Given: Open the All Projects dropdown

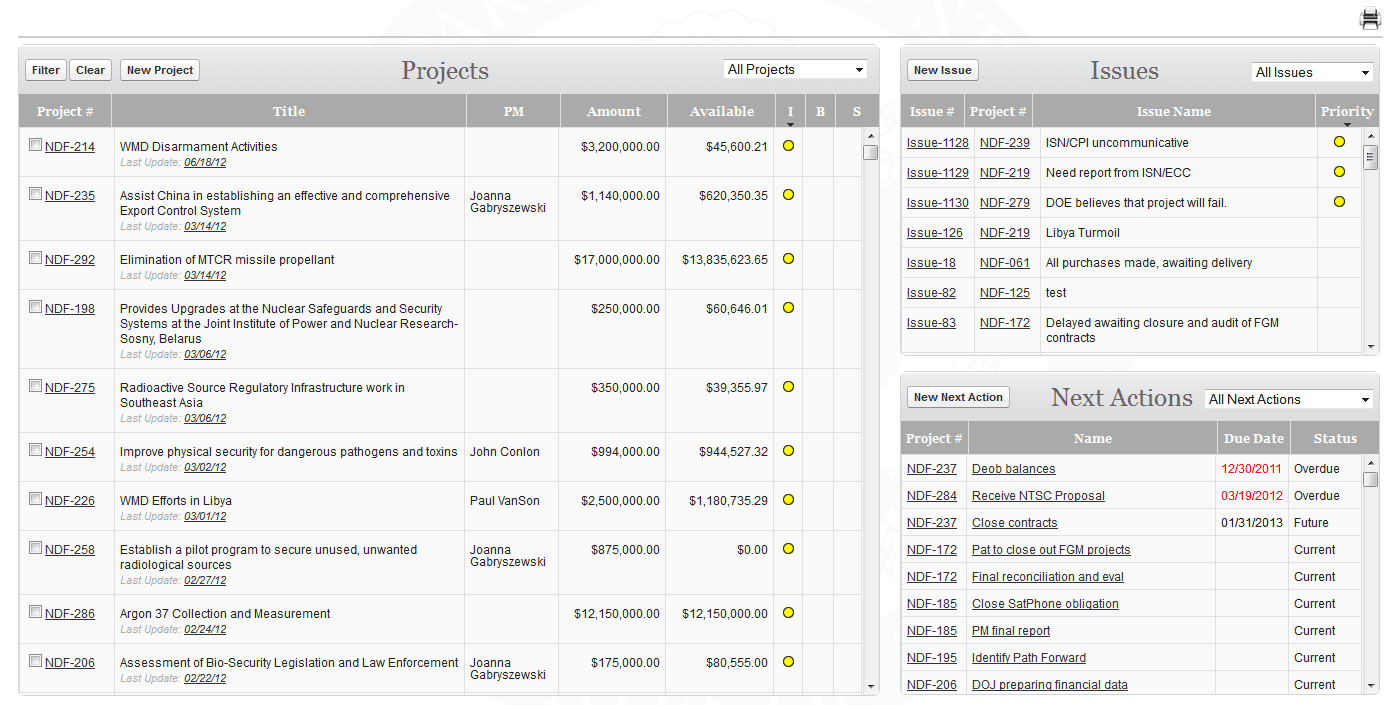Looking at the screenshot, I should (795, 69).
